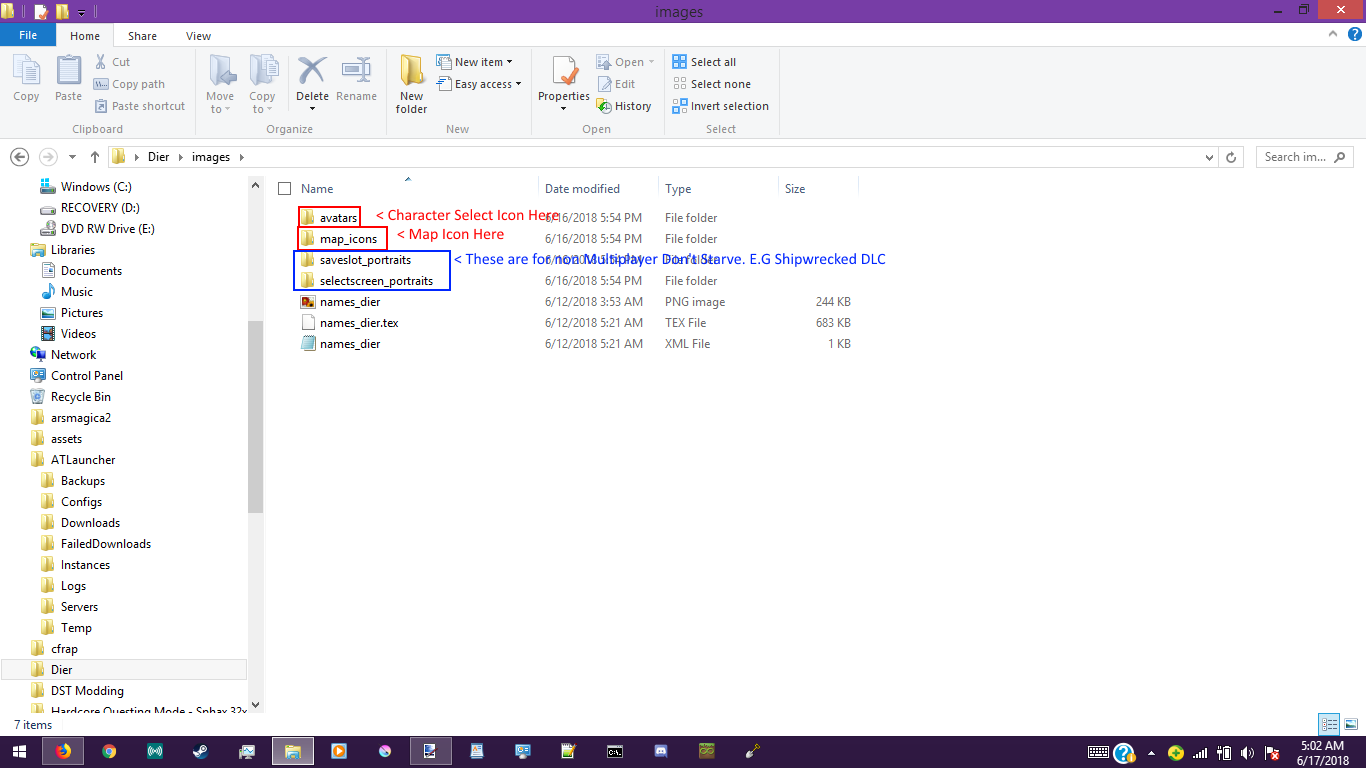The width and height of the screenshot is (1366, 768).
Task: Open the File menu tab
Action: point(28,35)
